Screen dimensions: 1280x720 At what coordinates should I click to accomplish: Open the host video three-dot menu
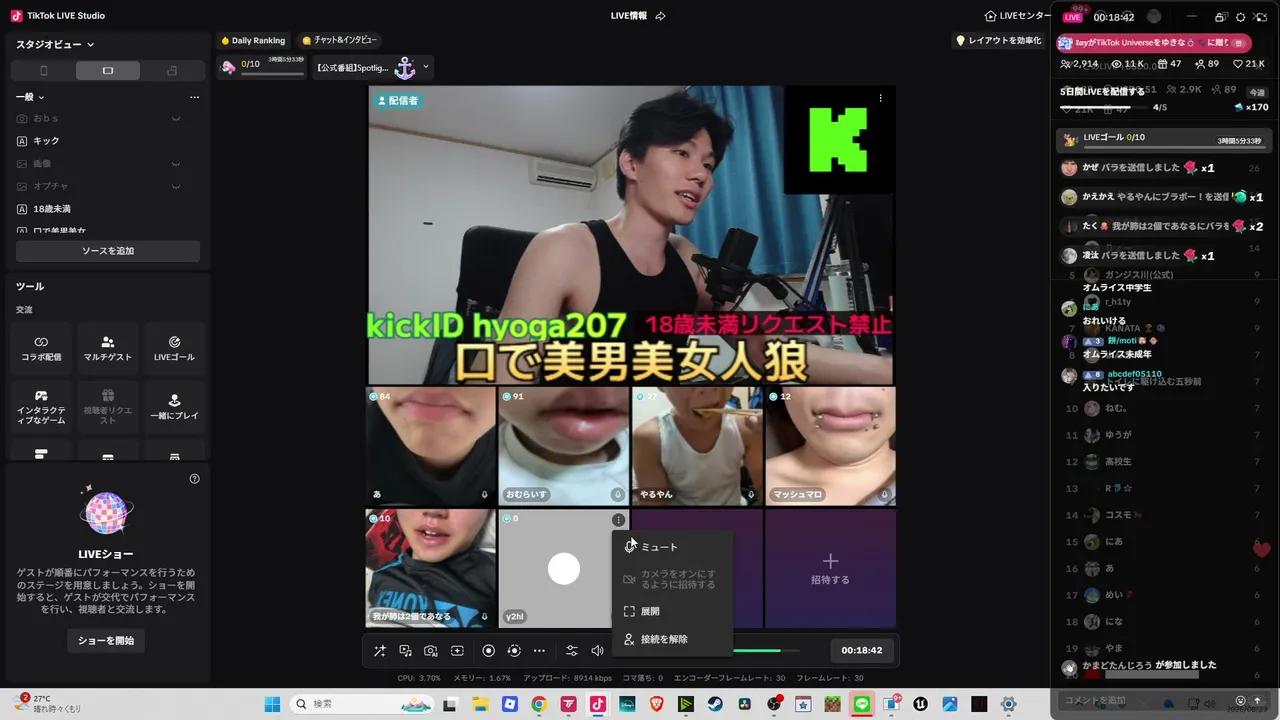[x=881, y=98]
